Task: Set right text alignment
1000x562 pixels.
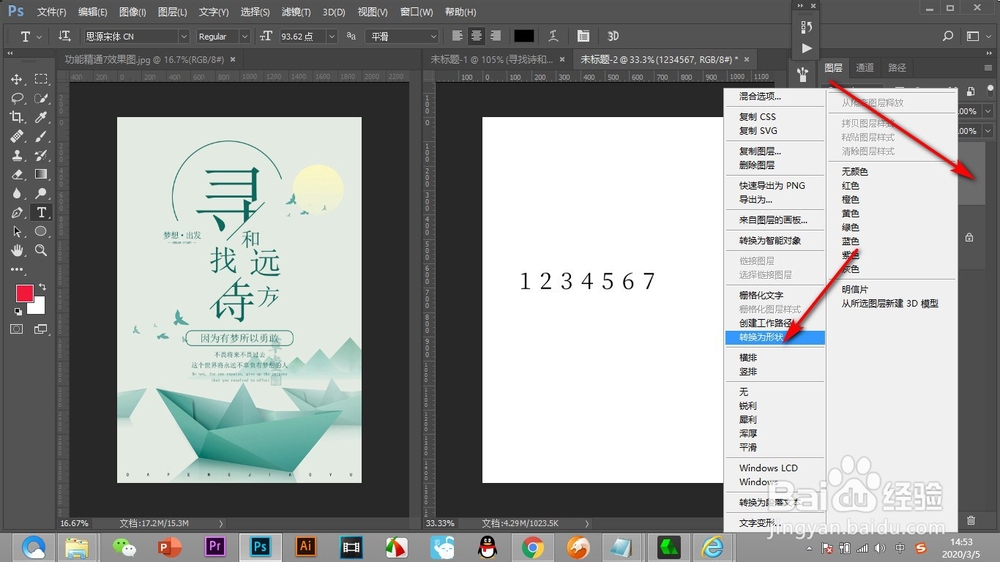Action: point(496,36)
